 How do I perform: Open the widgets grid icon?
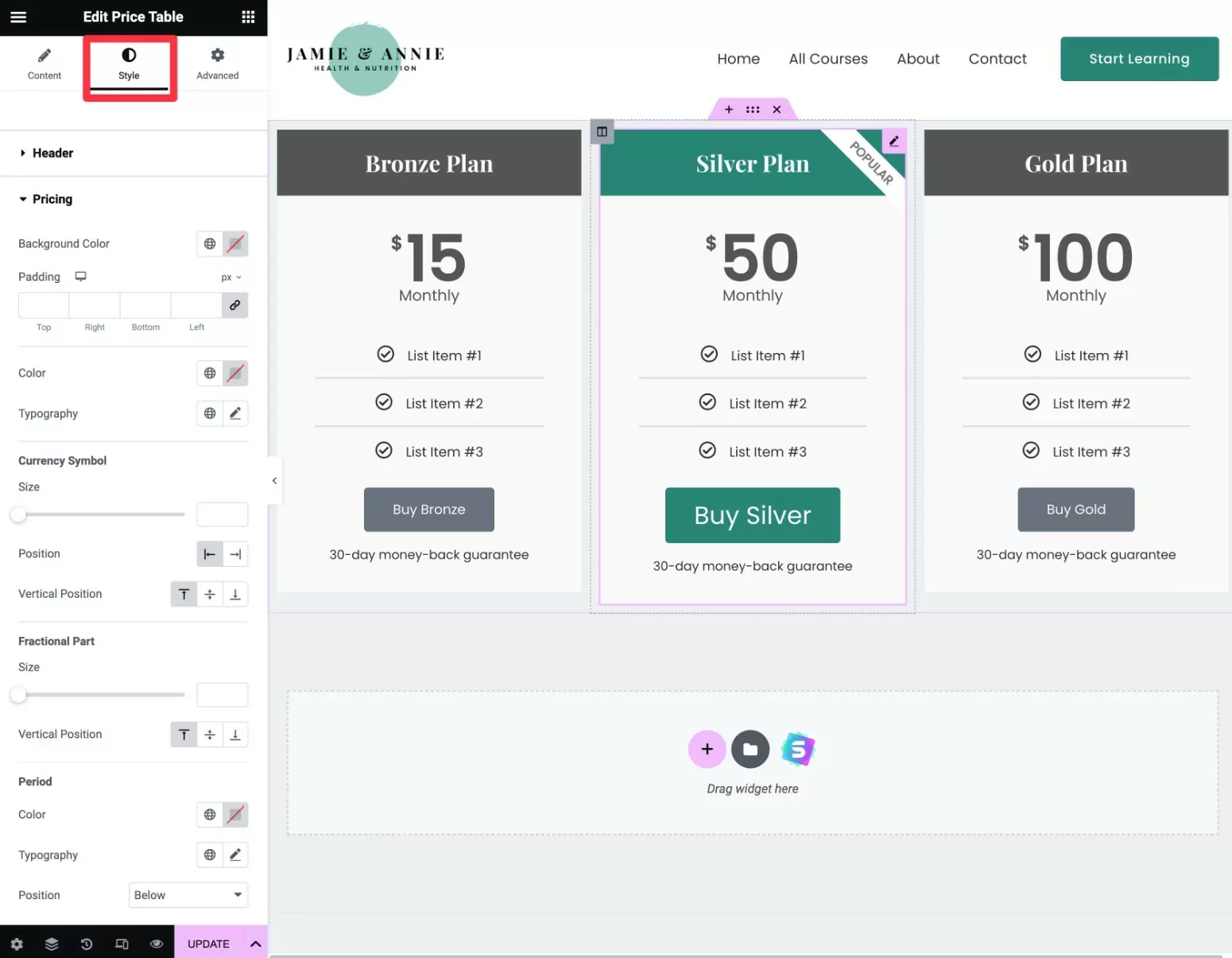click(248, 17)
